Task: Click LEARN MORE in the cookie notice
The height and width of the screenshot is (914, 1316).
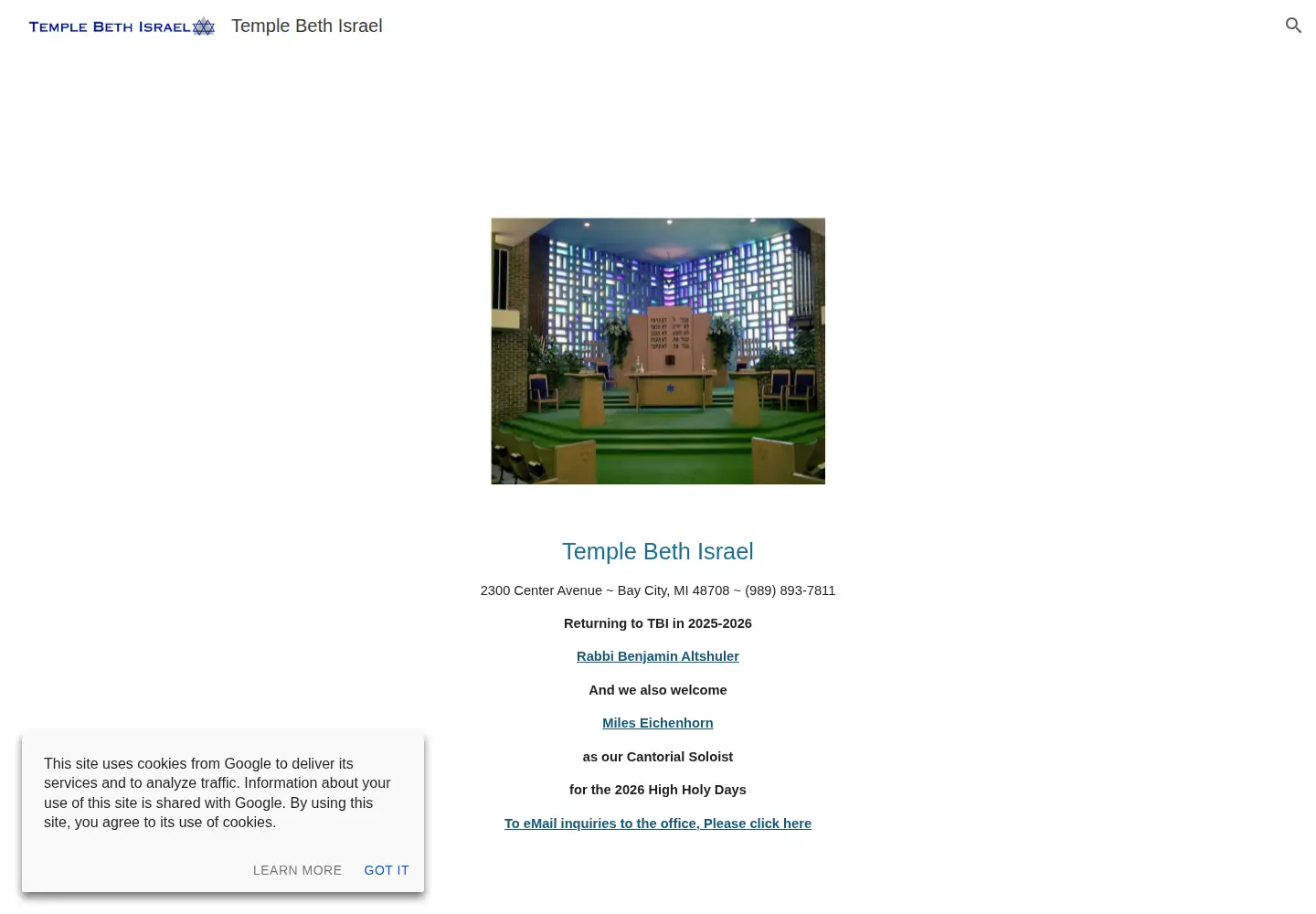Action: (x=297, y=870)
